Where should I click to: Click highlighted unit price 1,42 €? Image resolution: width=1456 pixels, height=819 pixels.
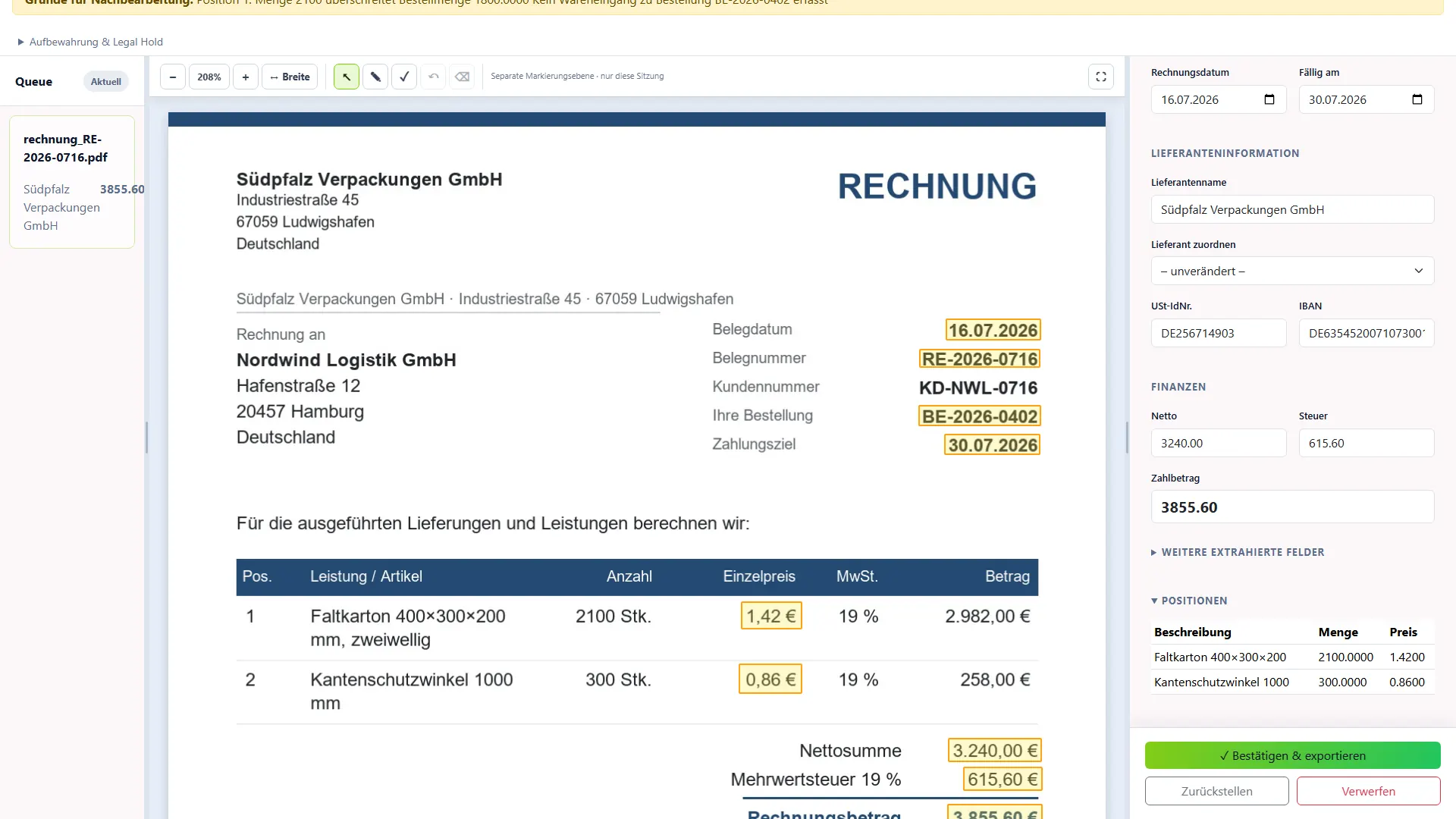pos(771,616)
